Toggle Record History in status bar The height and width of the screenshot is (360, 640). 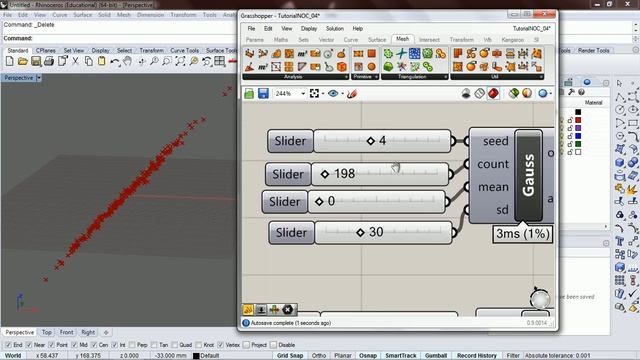(x=477, y=356)
